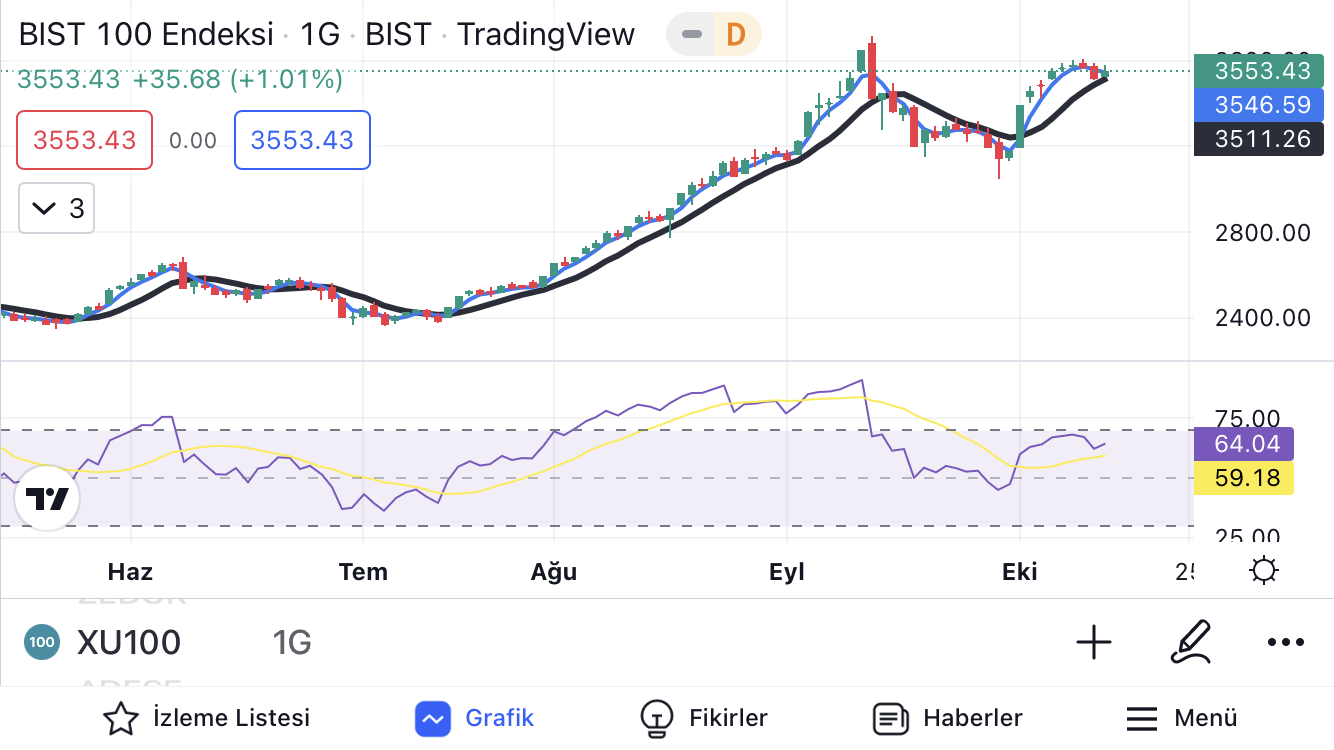1334x750 pixels.
Task: Switch to the Haberler tab
Action: [948, 718]
